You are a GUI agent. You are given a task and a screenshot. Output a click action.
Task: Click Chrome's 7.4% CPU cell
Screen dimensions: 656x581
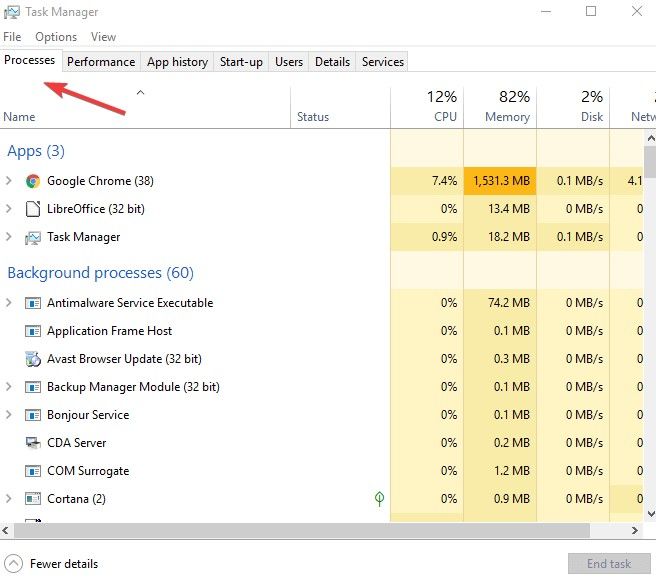click(427, 181)
